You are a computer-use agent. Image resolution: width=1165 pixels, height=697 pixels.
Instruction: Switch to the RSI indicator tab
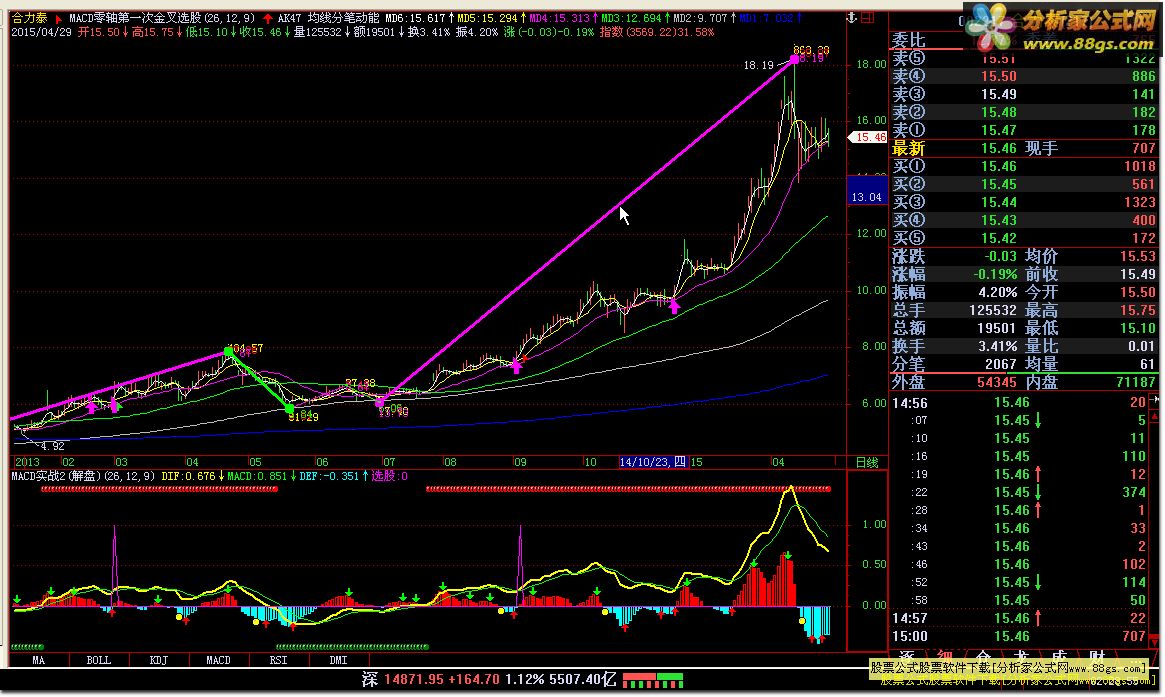[x=279, y=660]
